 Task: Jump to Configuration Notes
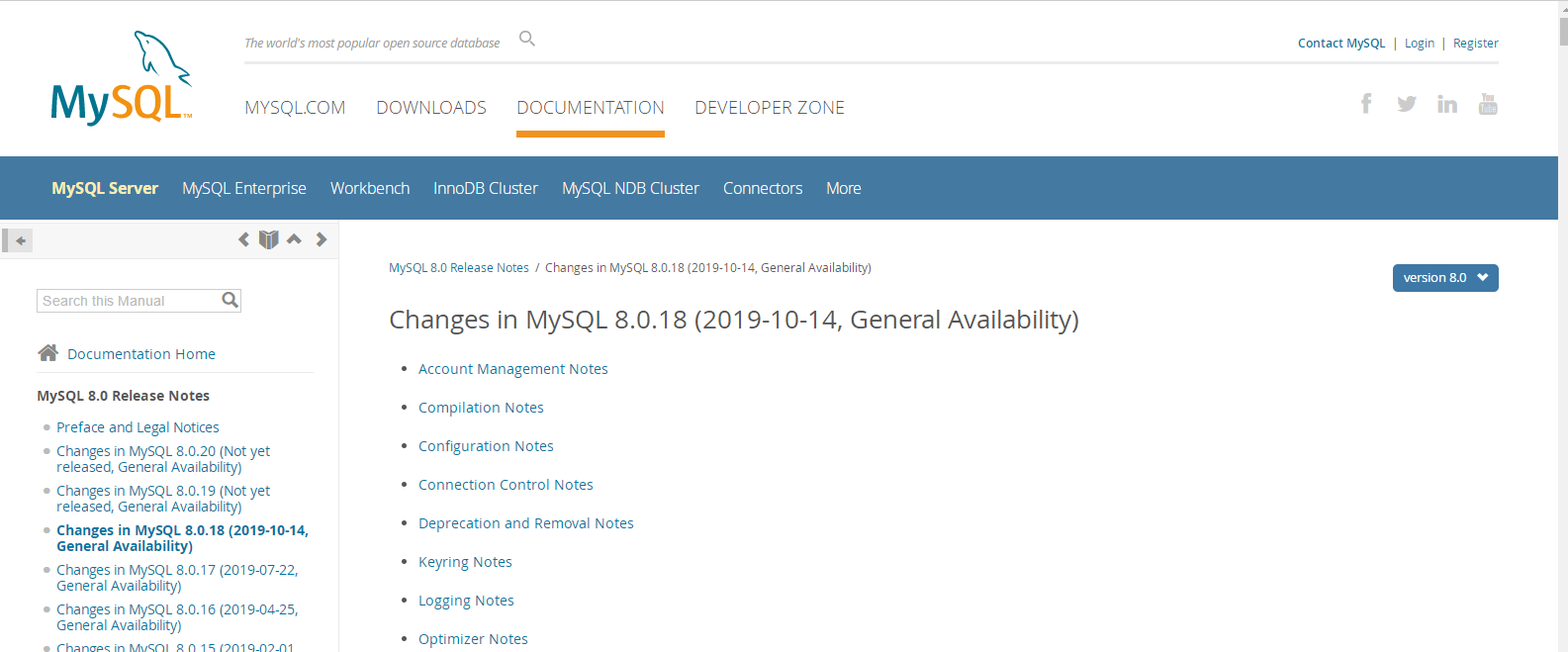(486, 446)
